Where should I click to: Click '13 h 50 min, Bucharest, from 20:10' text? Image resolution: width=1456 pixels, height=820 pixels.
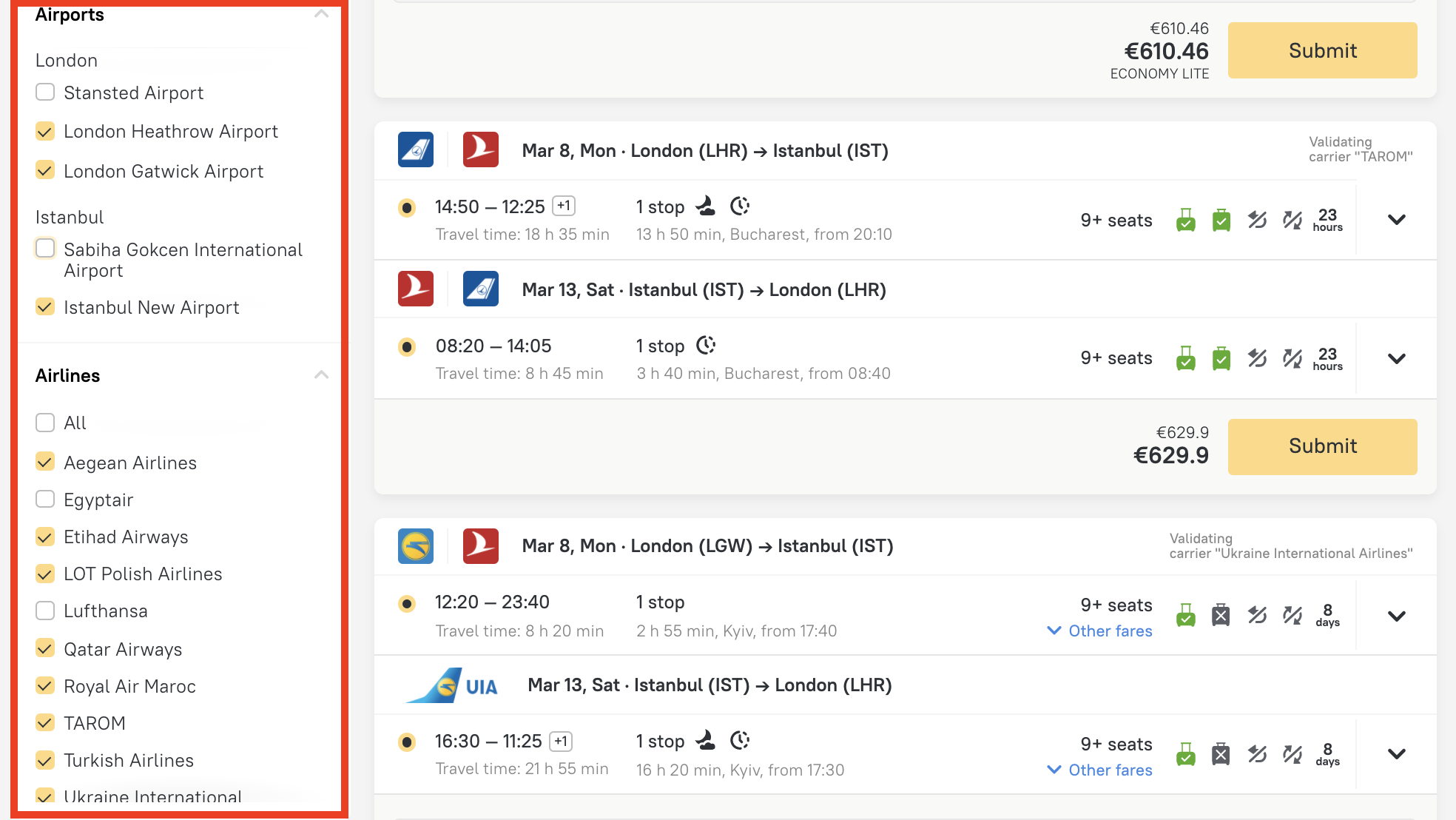pos(764,235)
